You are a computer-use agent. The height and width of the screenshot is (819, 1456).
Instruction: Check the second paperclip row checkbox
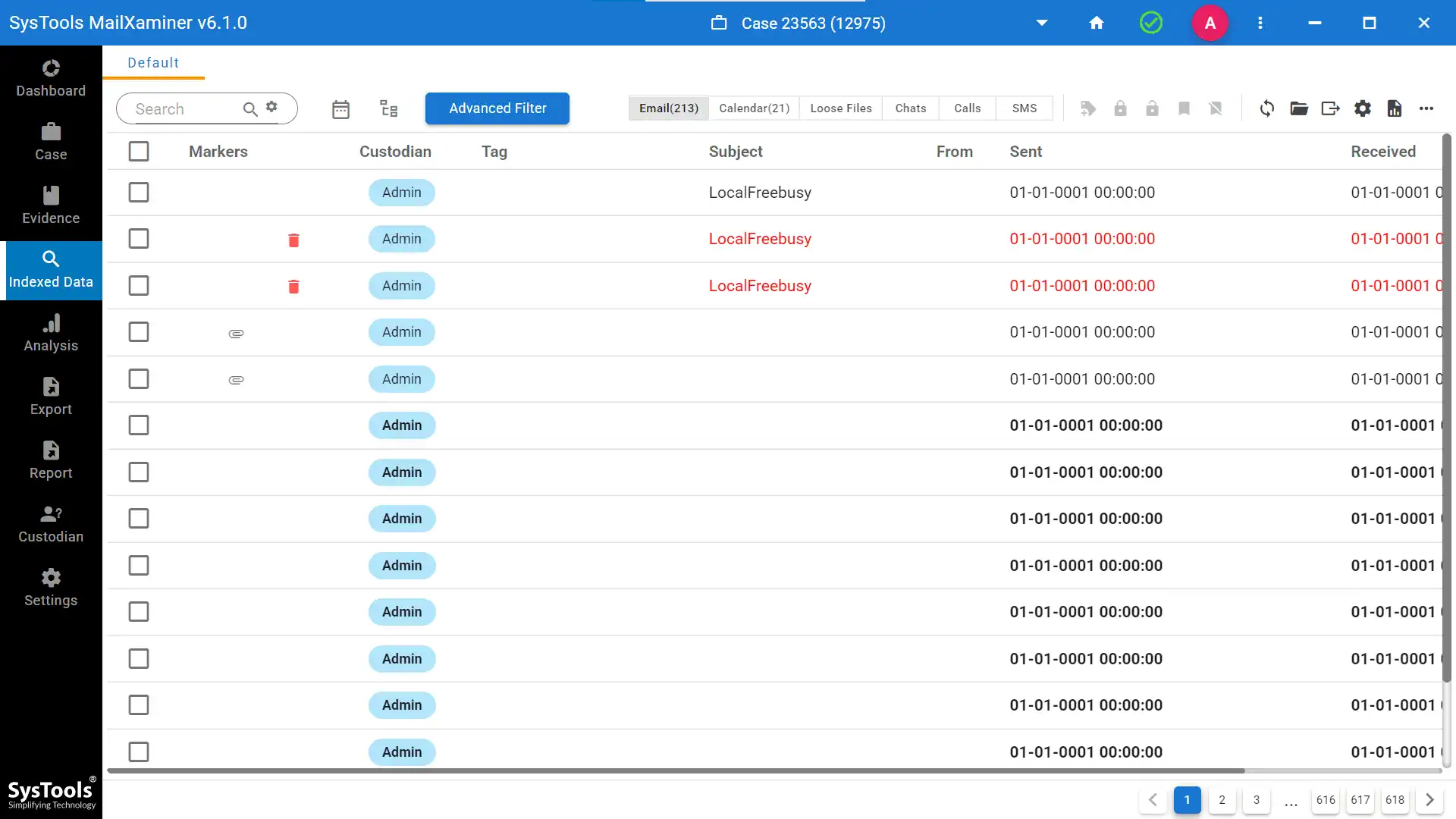tap(139, 379)
